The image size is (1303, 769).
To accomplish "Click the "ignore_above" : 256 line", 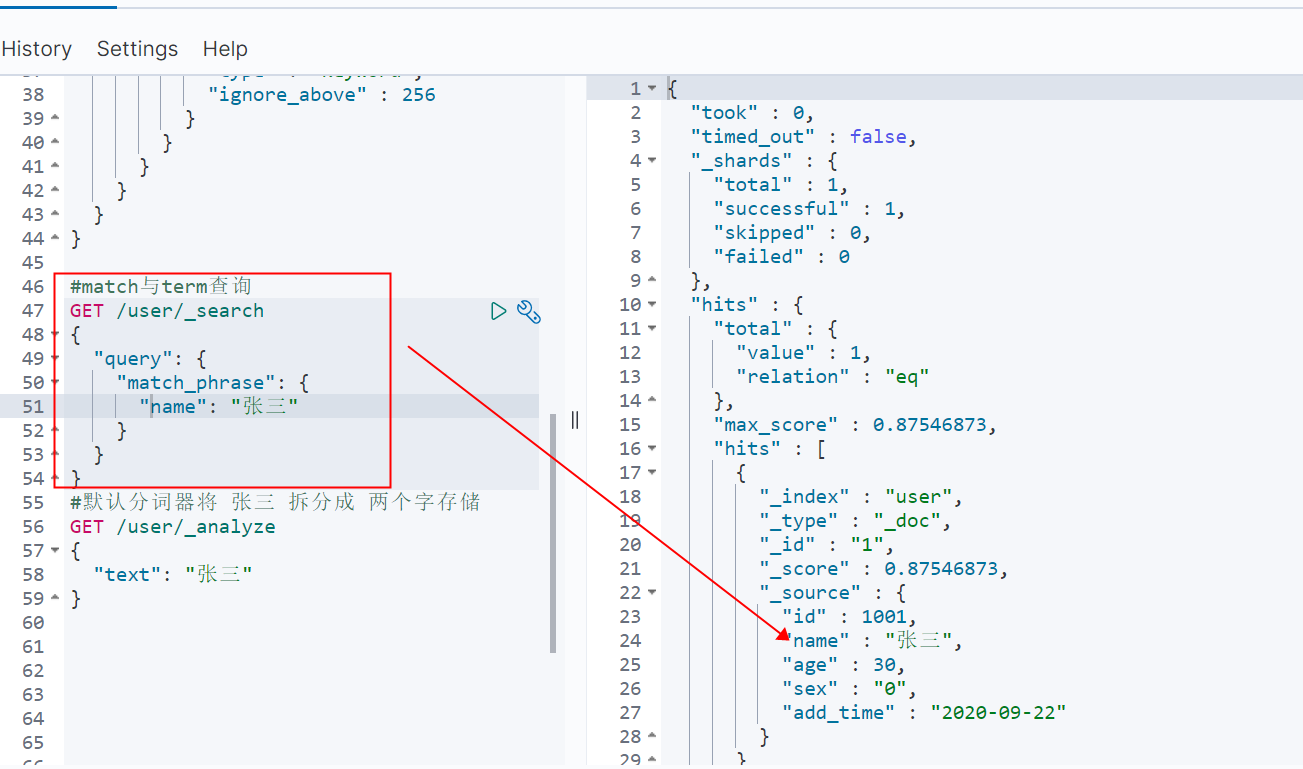I will [322, 95].
